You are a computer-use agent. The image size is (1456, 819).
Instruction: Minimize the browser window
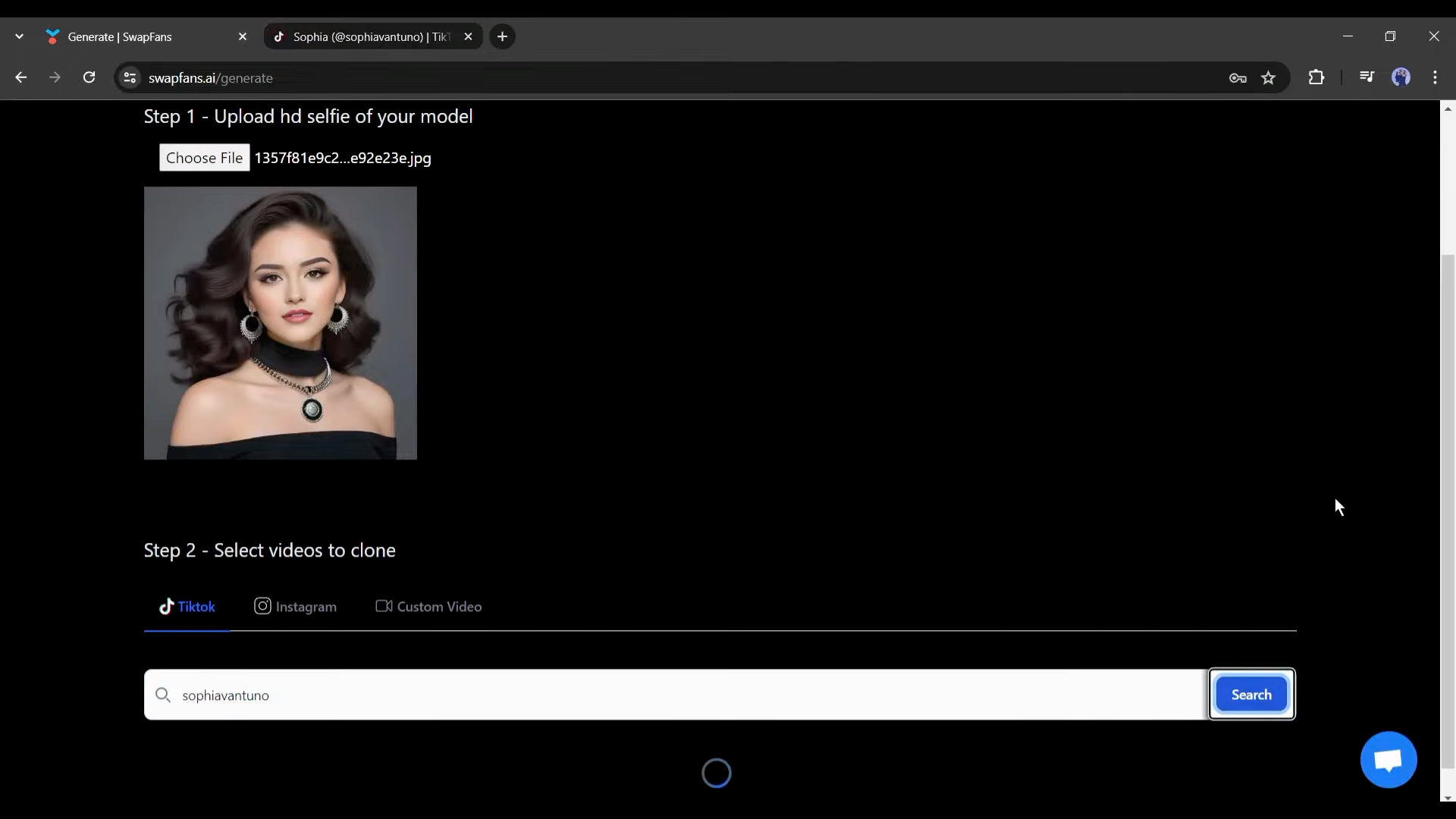(1348, 36)
